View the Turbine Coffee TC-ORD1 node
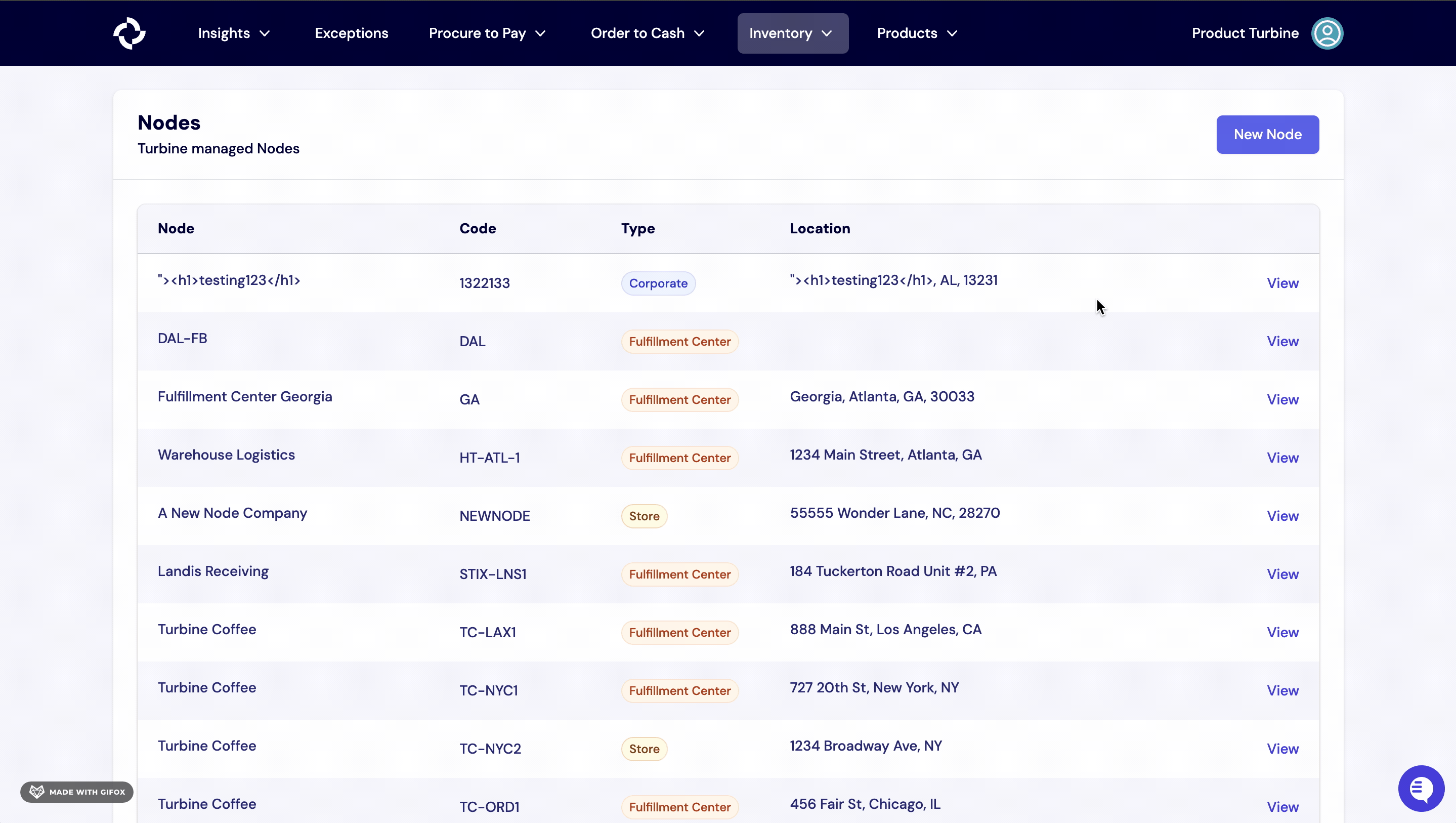This screenshot has height=823, width=1456. (x=1282, y=807)
